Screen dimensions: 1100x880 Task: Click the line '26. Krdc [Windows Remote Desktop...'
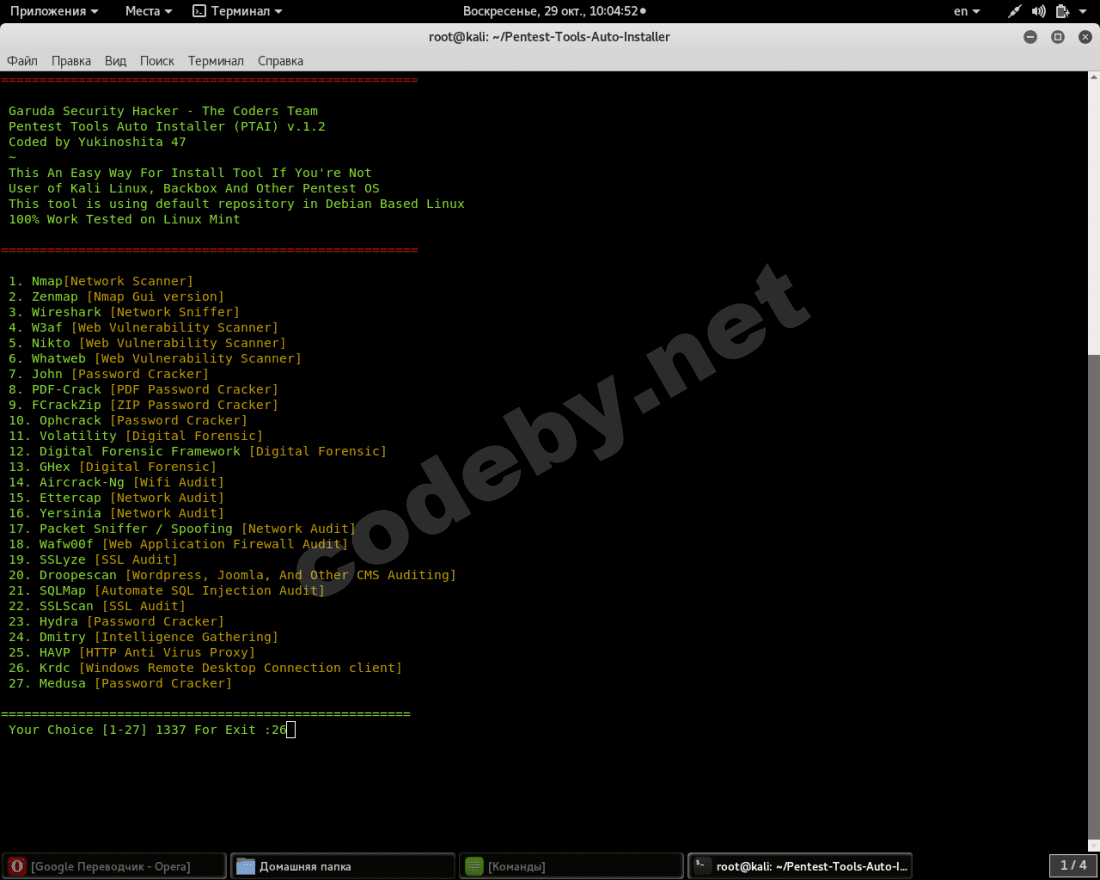point(206,667)
